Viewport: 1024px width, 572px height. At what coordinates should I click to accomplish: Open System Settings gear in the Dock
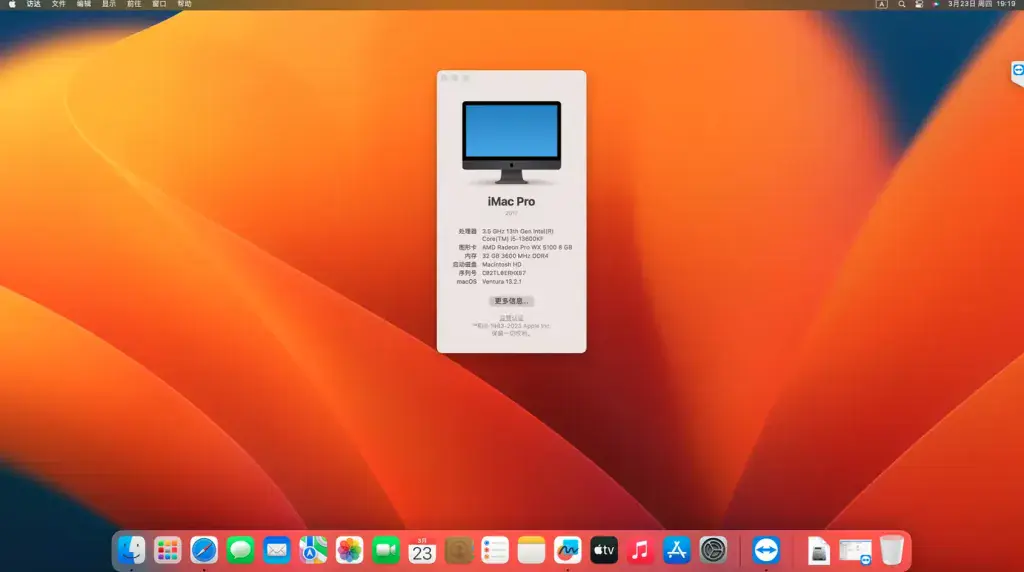[713, 550]
